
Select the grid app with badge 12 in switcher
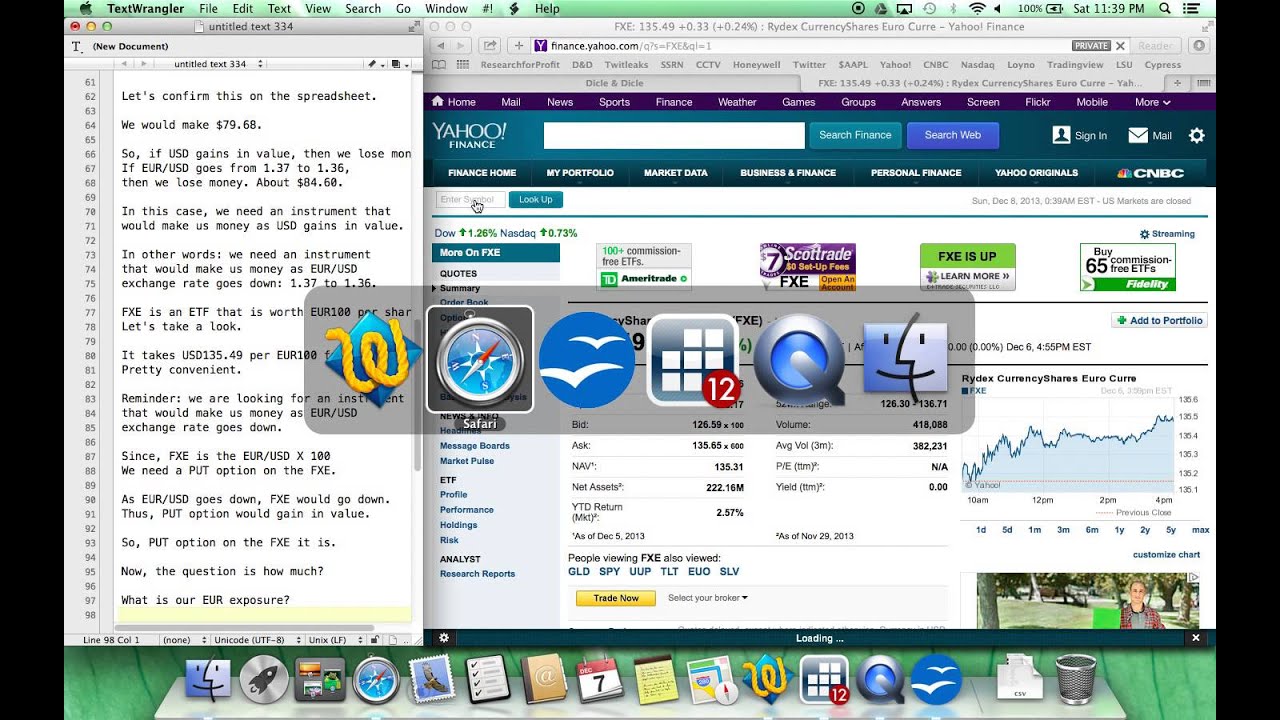coord(694,360)
